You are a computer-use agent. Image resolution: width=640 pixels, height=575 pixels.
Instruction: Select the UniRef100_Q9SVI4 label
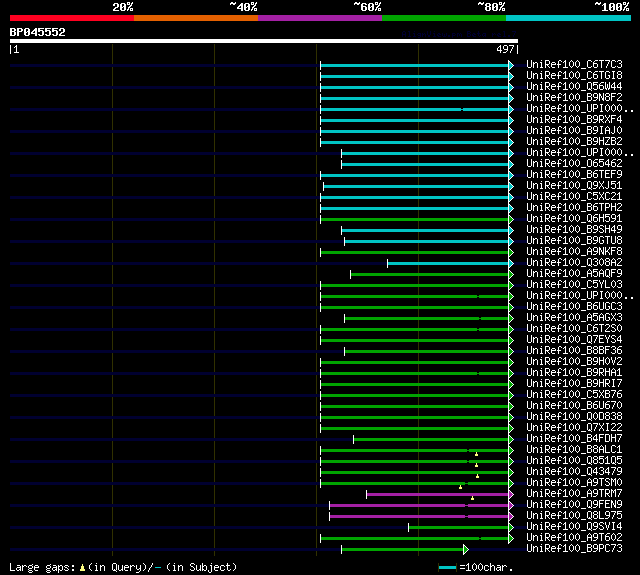pos(574,527)
